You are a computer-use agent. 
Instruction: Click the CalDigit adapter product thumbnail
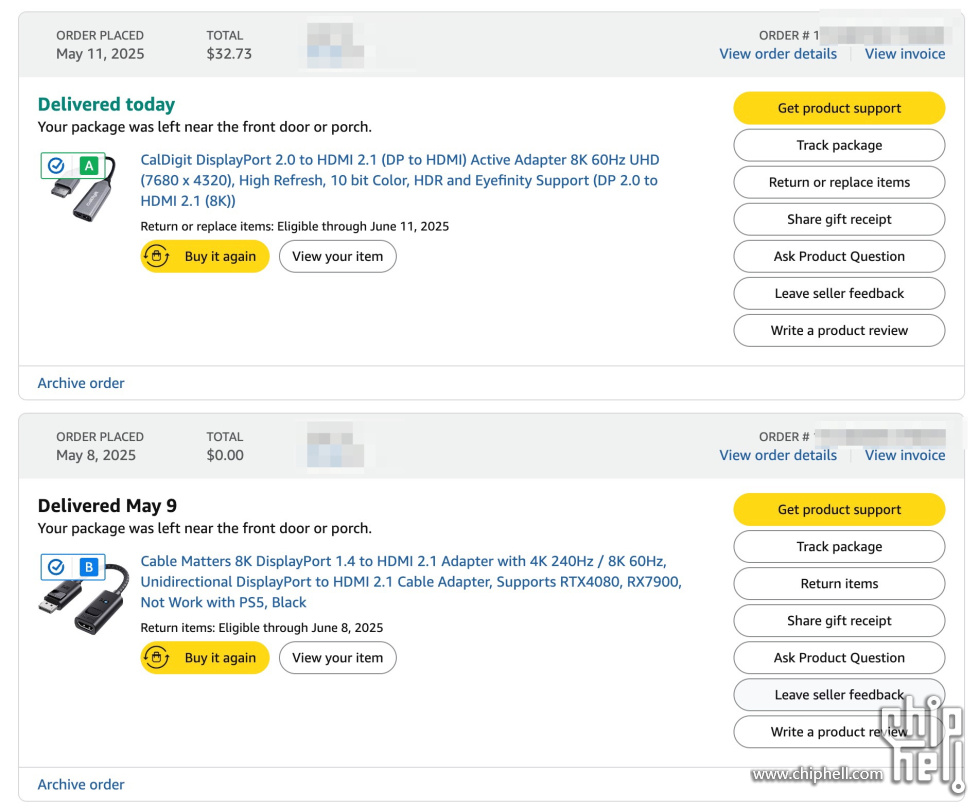pos(79,185)
